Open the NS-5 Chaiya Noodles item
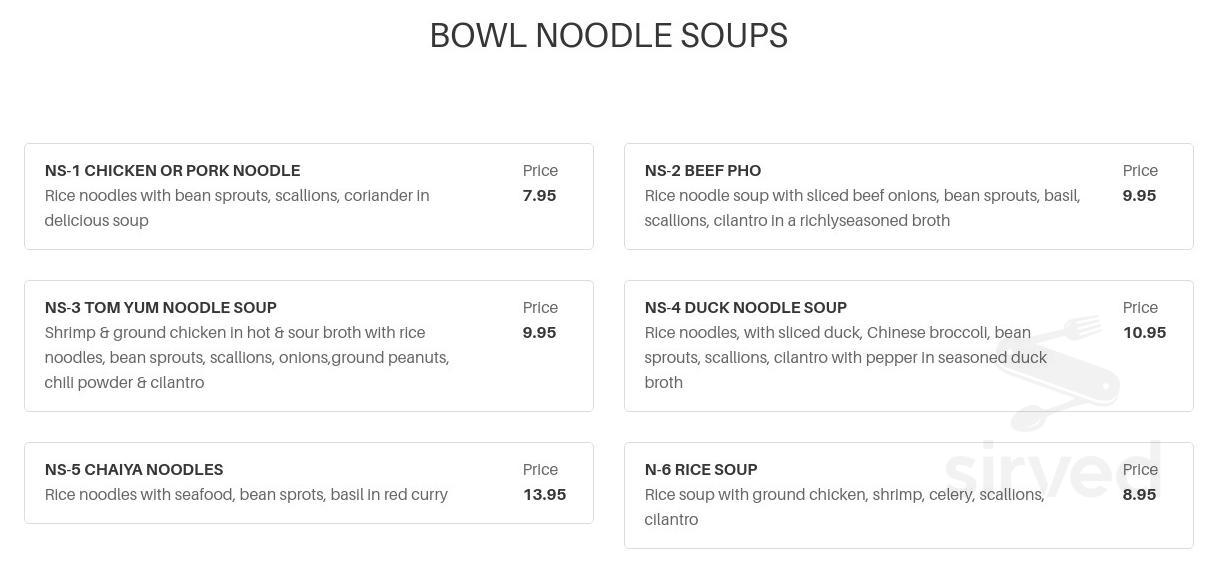 tap(309, 483)
